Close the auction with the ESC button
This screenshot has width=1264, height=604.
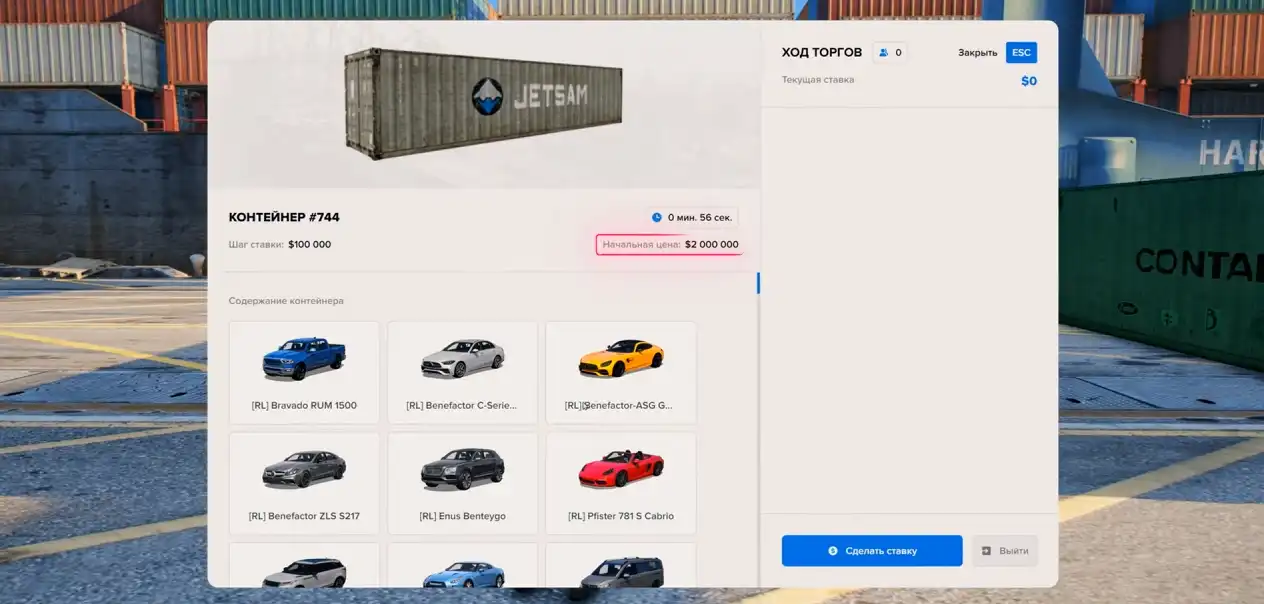(1021, 52)
